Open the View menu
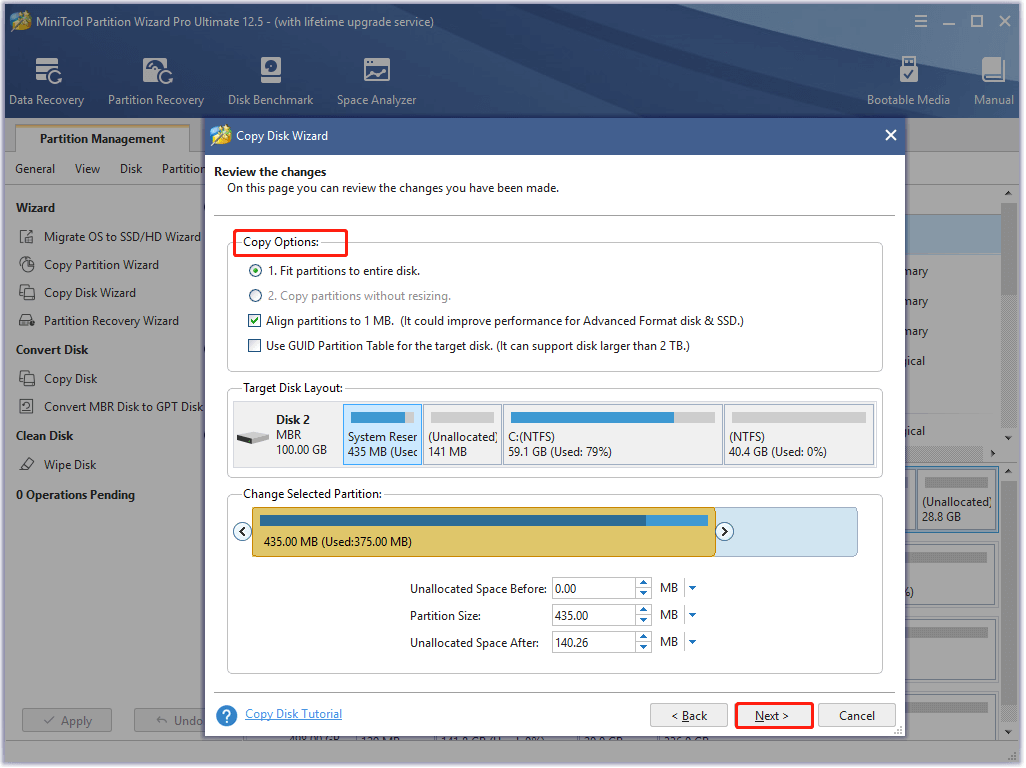Screen dimensions: 1026x768 [x=87, y=169]
